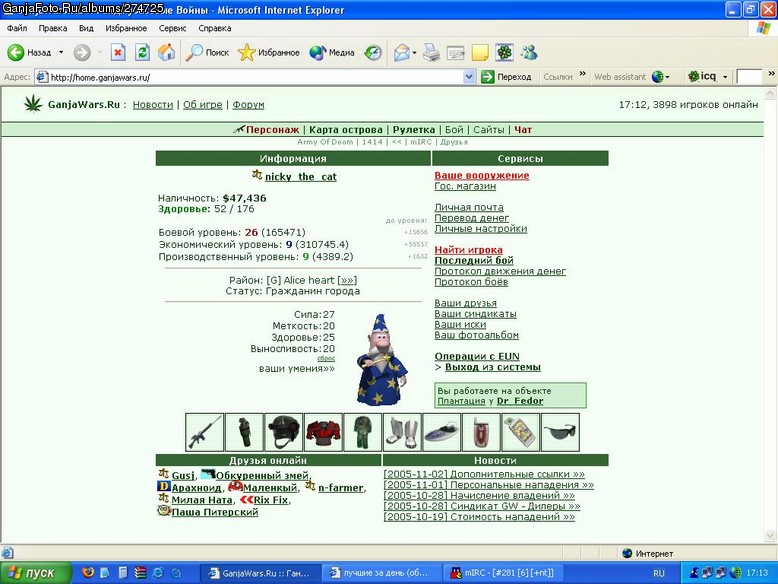Open Search (Поиск) in the toolbar
778x584 pixels.
click(207, 52)
